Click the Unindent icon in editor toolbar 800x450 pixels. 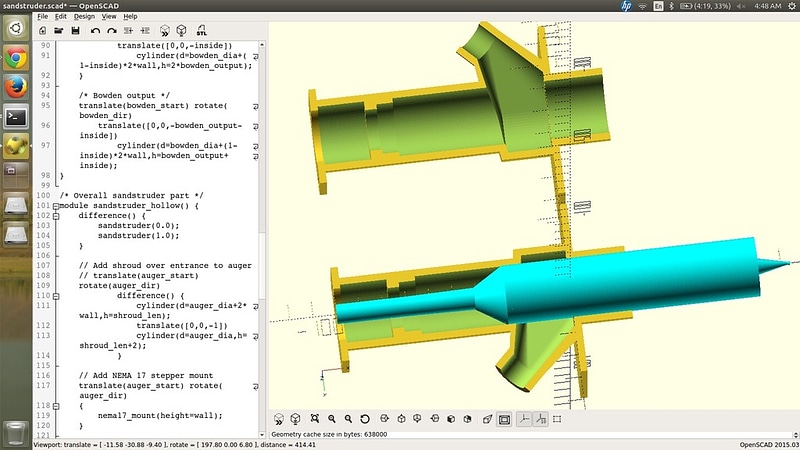[x=129, y=31]
